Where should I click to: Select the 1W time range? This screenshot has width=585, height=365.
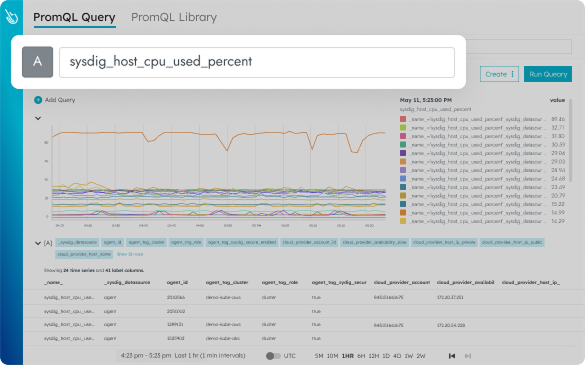pos(409,356)
